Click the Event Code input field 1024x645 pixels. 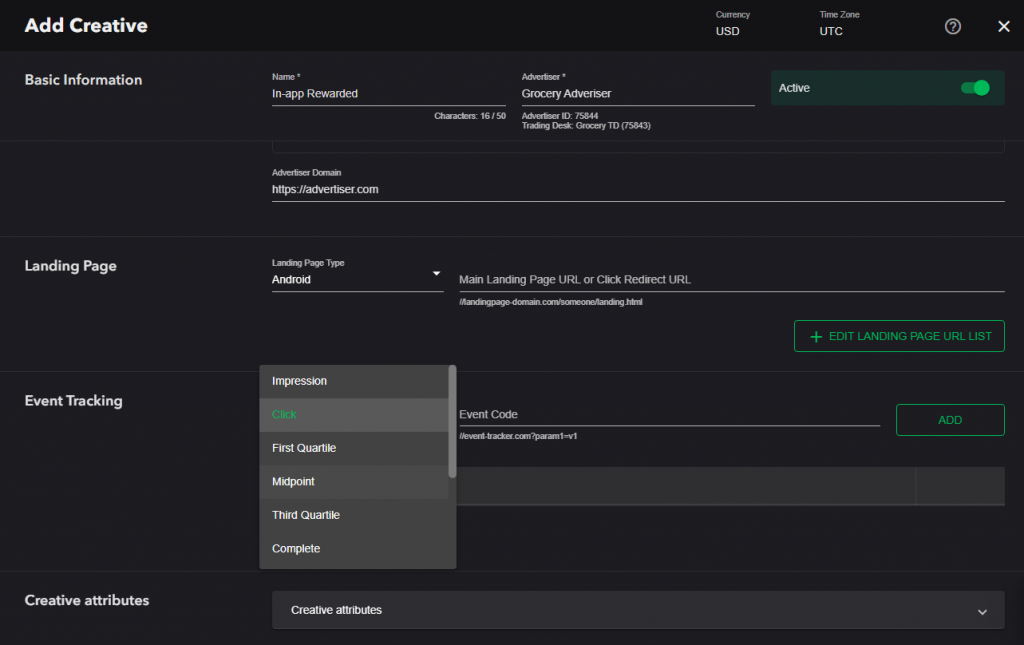669,415
